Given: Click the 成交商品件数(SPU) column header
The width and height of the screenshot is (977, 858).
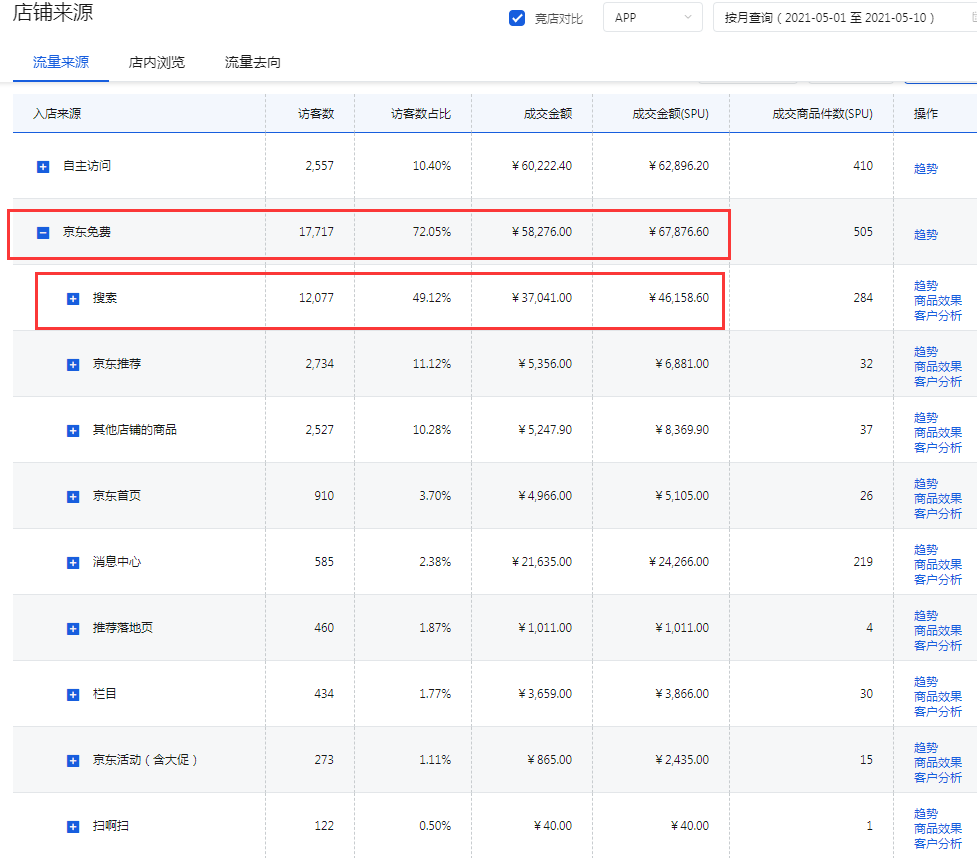Looking at the screenshot, I should coord(822,114).
